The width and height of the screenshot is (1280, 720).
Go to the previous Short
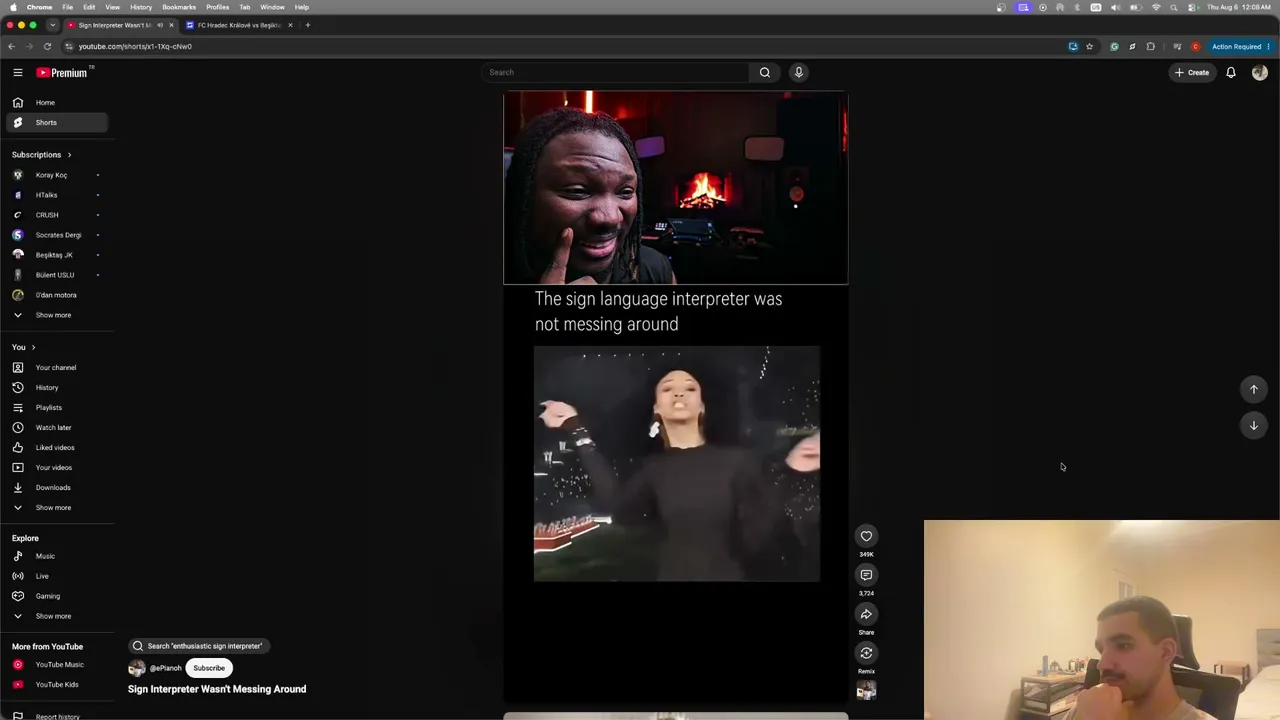pyautogui.click(x=1253, y=389)
